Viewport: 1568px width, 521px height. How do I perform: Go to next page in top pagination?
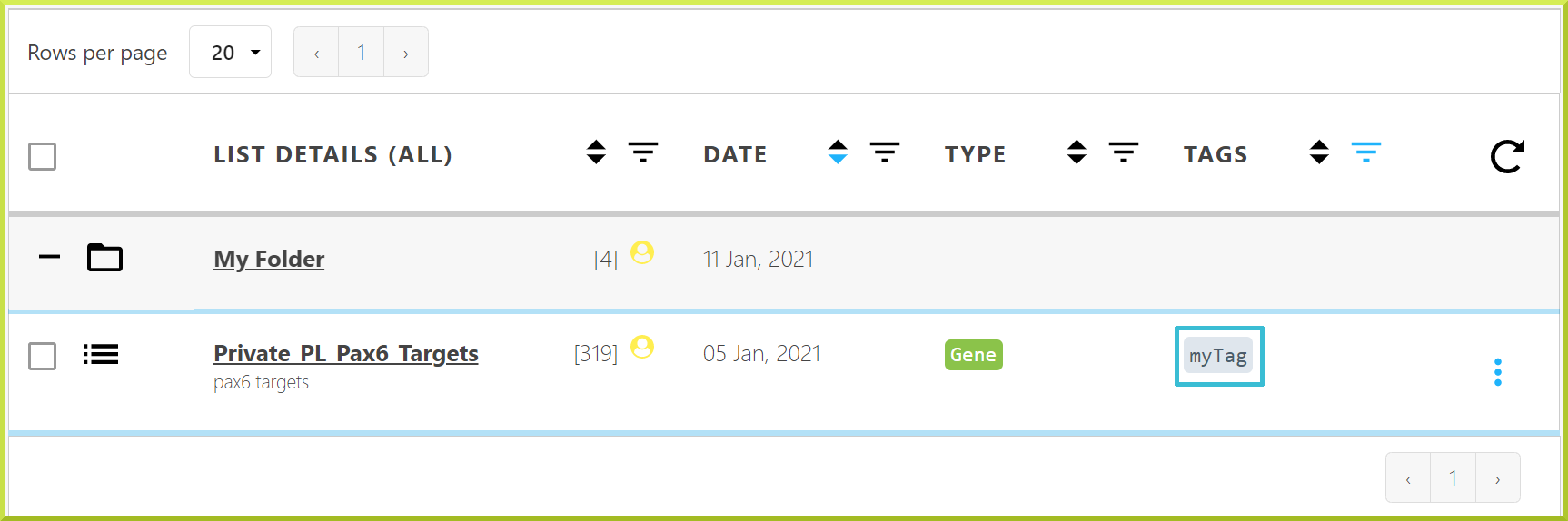pos(406,52)
